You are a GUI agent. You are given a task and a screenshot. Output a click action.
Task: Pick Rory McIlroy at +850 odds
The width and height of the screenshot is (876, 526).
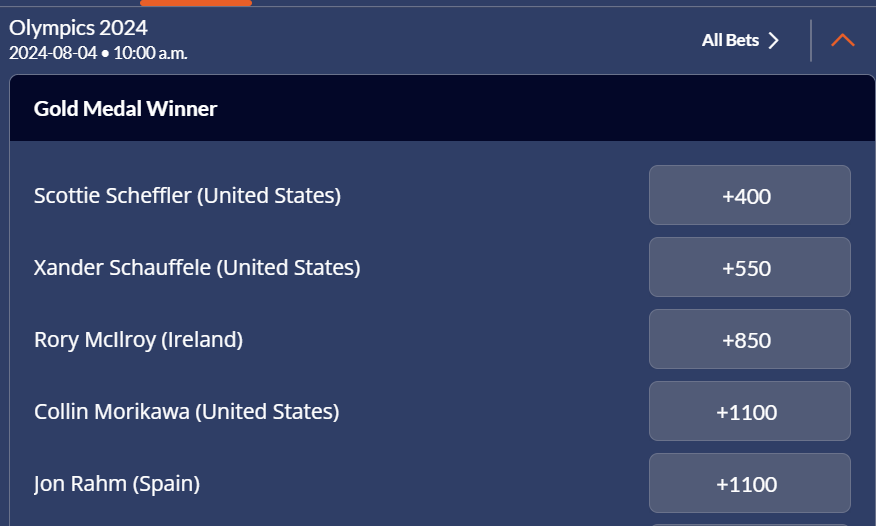749,340
